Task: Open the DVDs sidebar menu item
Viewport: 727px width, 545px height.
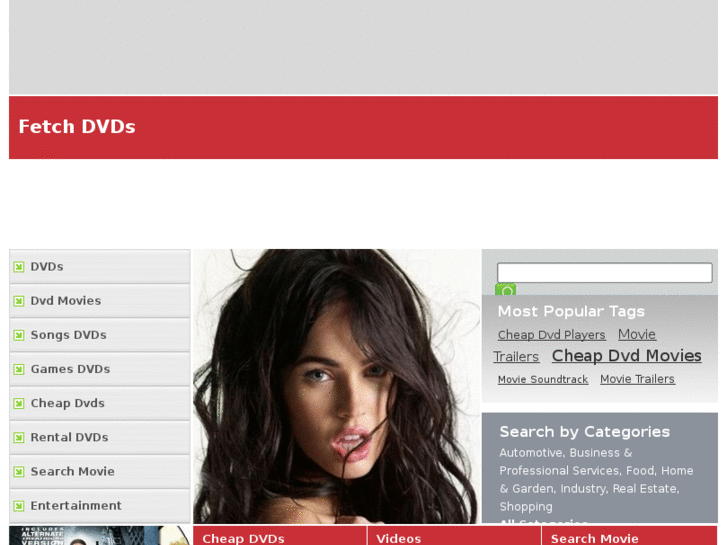Action: click(100, 267)
